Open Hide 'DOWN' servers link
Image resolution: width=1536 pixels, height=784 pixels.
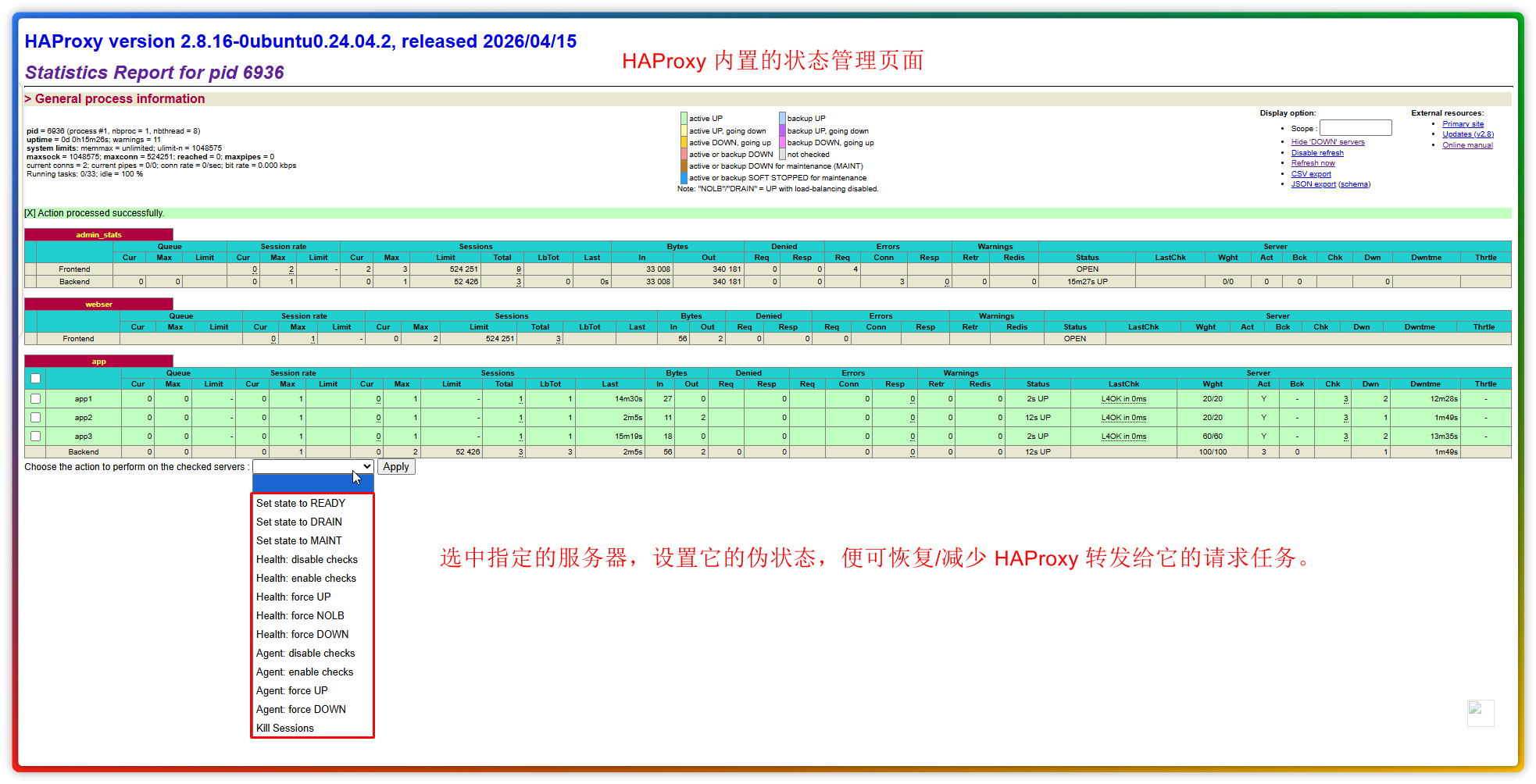[1327, 142]
